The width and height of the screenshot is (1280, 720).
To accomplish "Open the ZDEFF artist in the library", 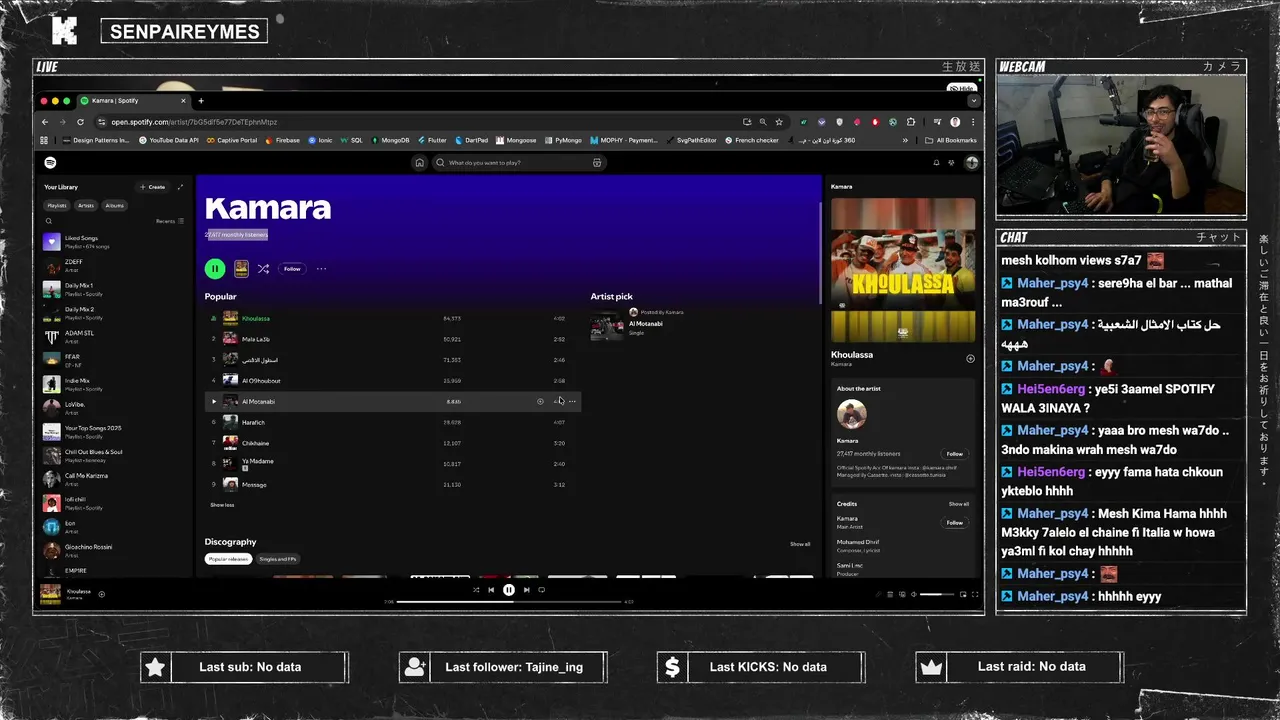I will [115, 266].
